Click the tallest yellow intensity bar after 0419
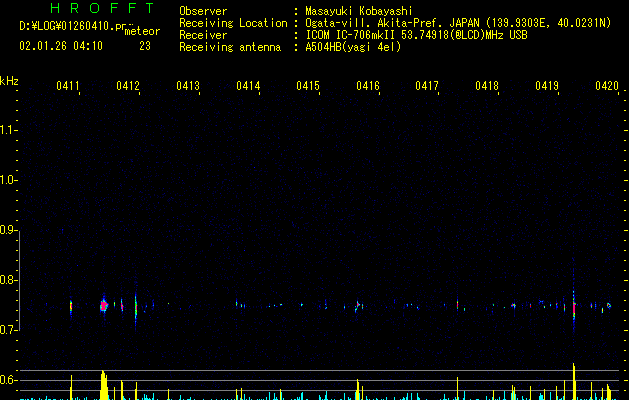Screen dimensions: 629x400 [x=574, y=382]
